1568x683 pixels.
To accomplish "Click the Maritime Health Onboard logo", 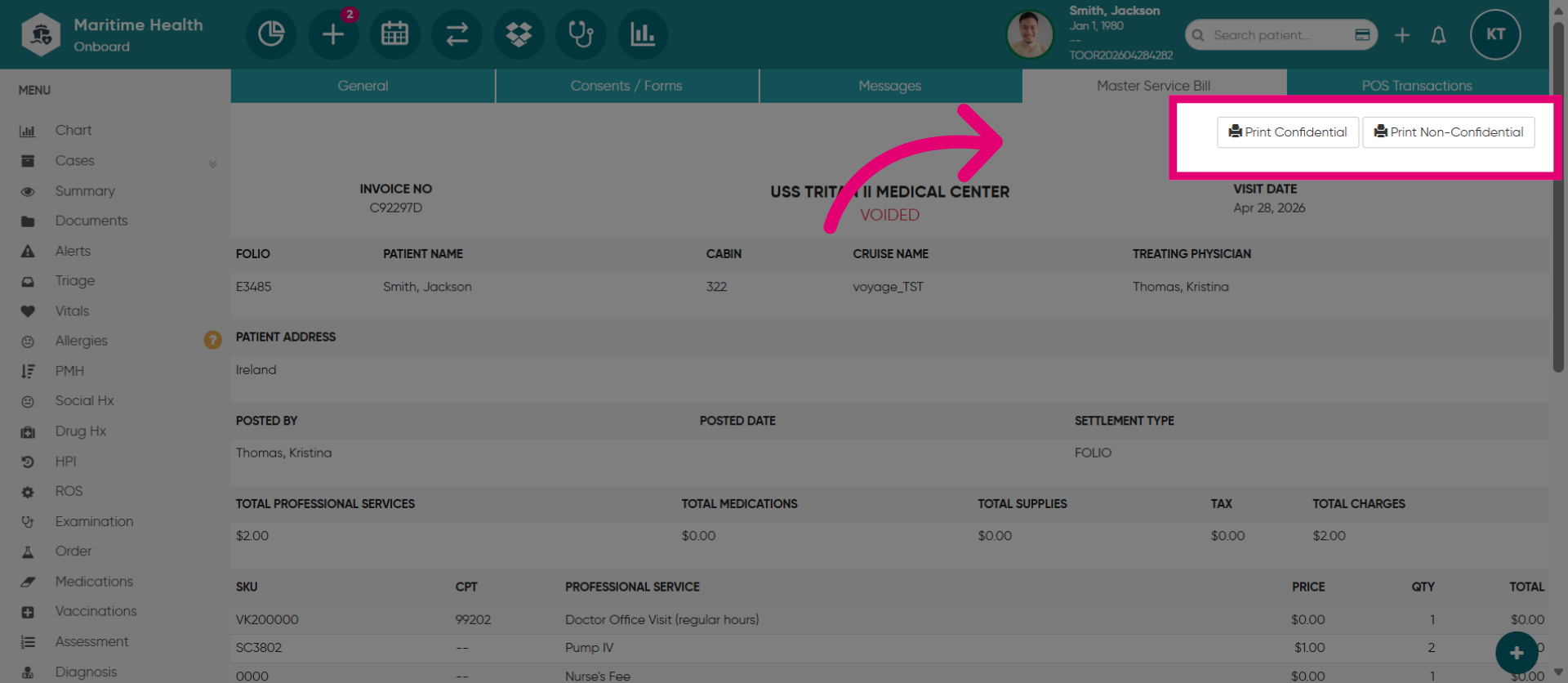I will point(112,34).
